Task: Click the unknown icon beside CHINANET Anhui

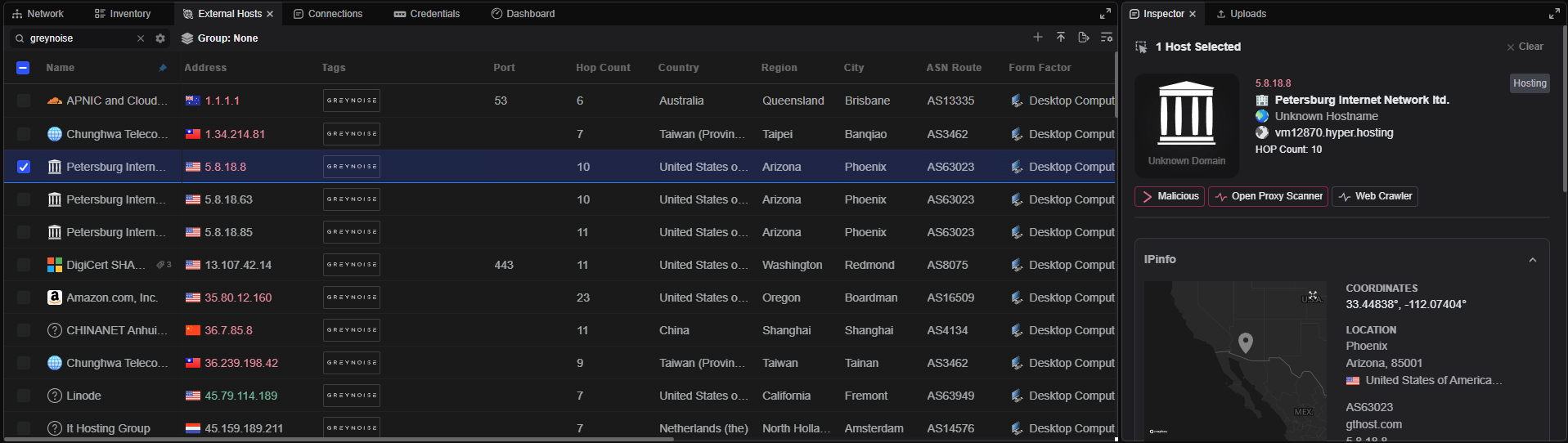Action: coord(55,330)
